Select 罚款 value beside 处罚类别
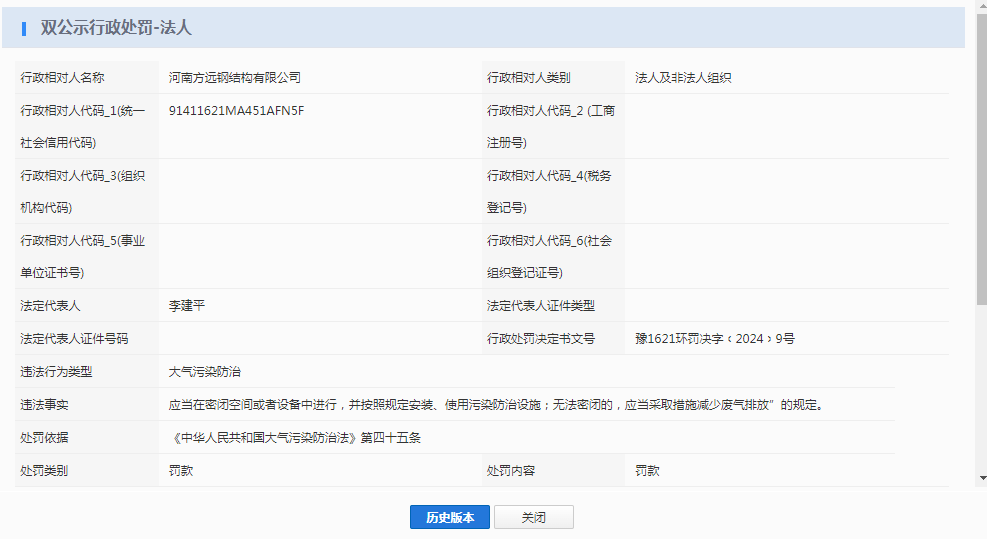Viewport: 987px width, 539px height. pyautogui.click(x=181, y=471)
